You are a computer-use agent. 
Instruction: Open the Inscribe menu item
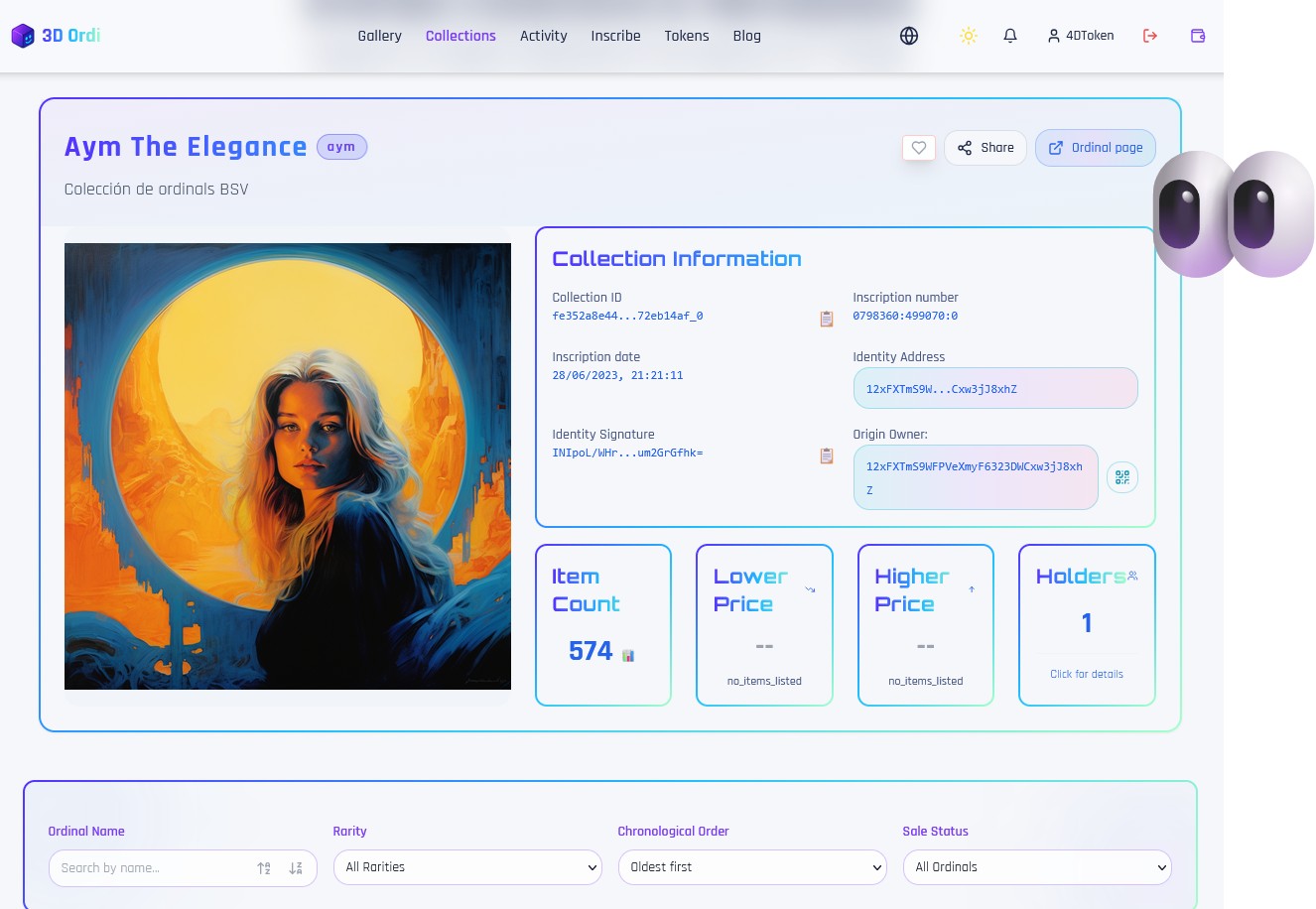click(615, 36)
